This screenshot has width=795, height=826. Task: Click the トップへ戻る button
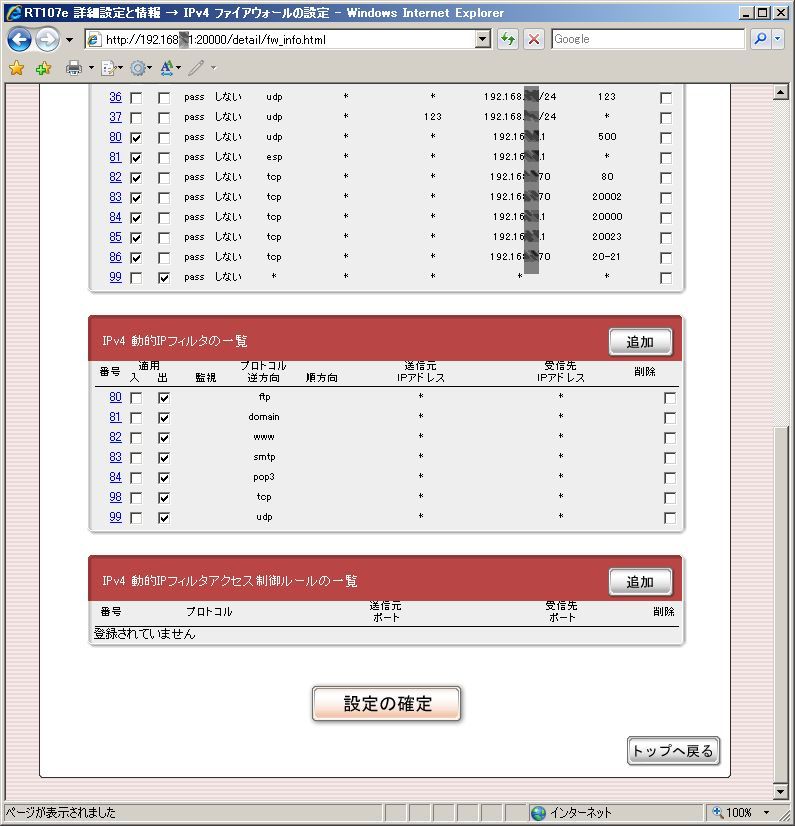tap(673, 751)
